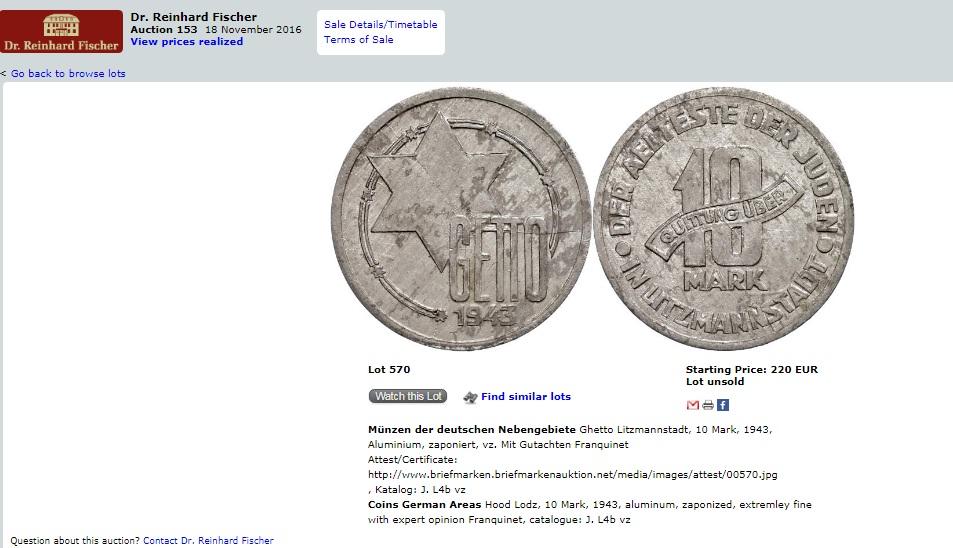The width and height of the screenshot is (953, 548).
Task: Open Sale Details/Timetable link
Action: click(380, 25)
